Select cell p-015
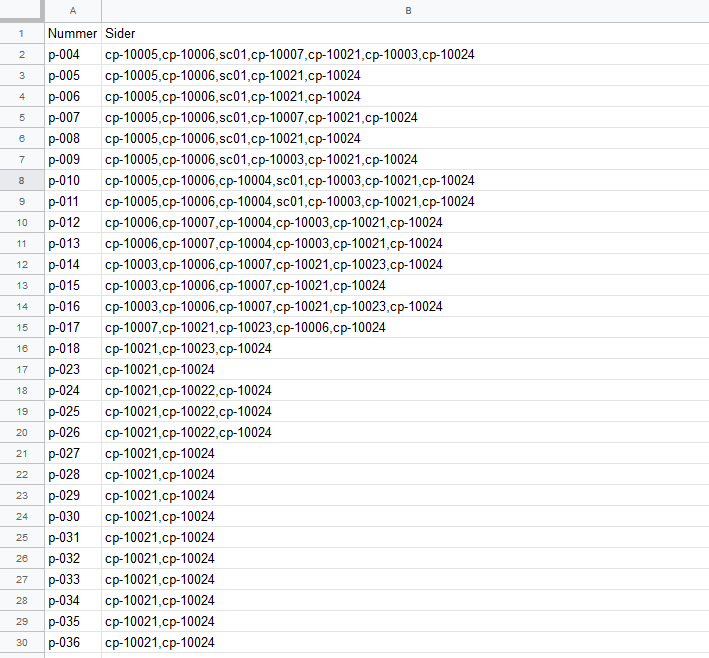This screenshot has height=658, width=709. pyautogui.click(x=73, y=285)
